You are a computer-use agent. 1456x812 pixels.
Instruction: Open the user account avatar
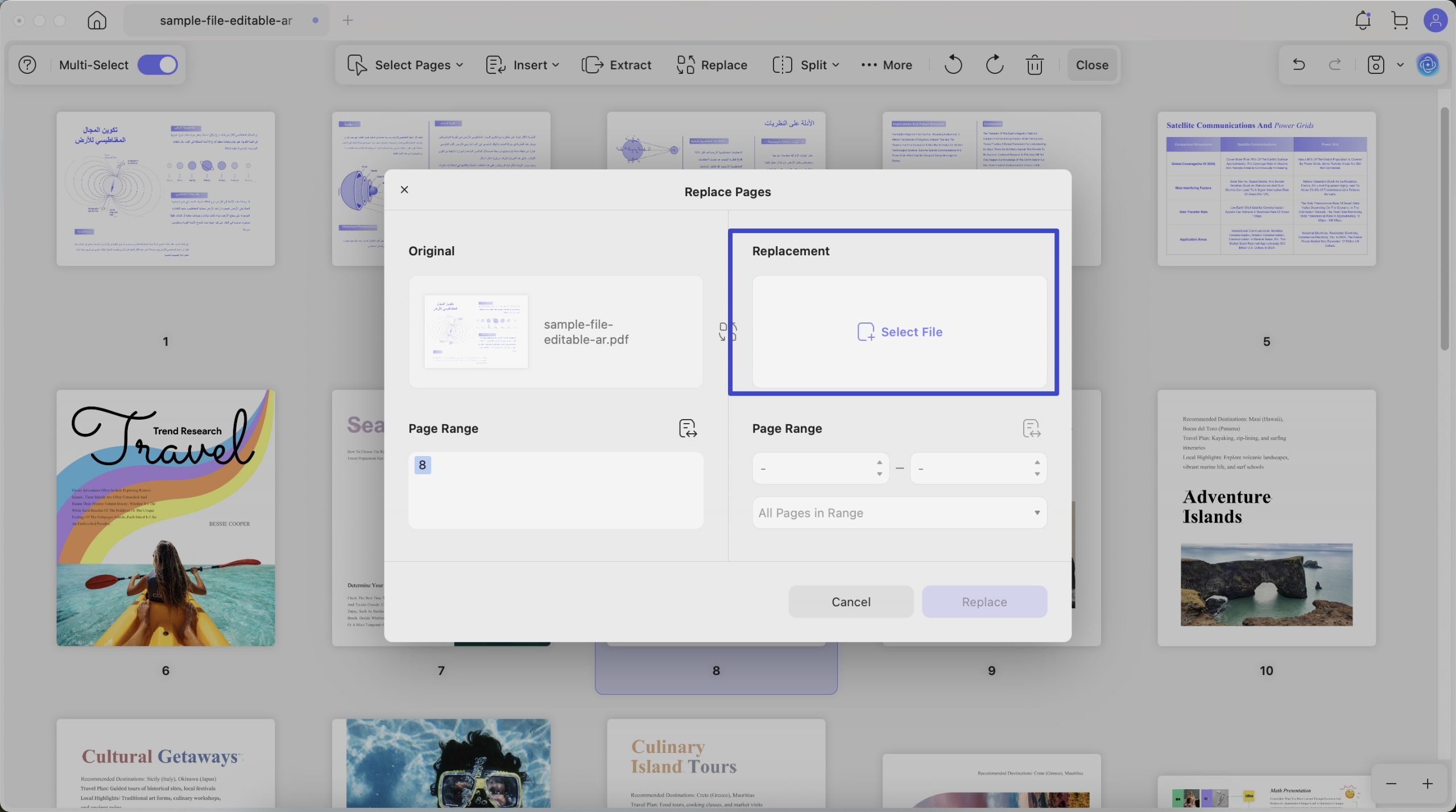1435,20
